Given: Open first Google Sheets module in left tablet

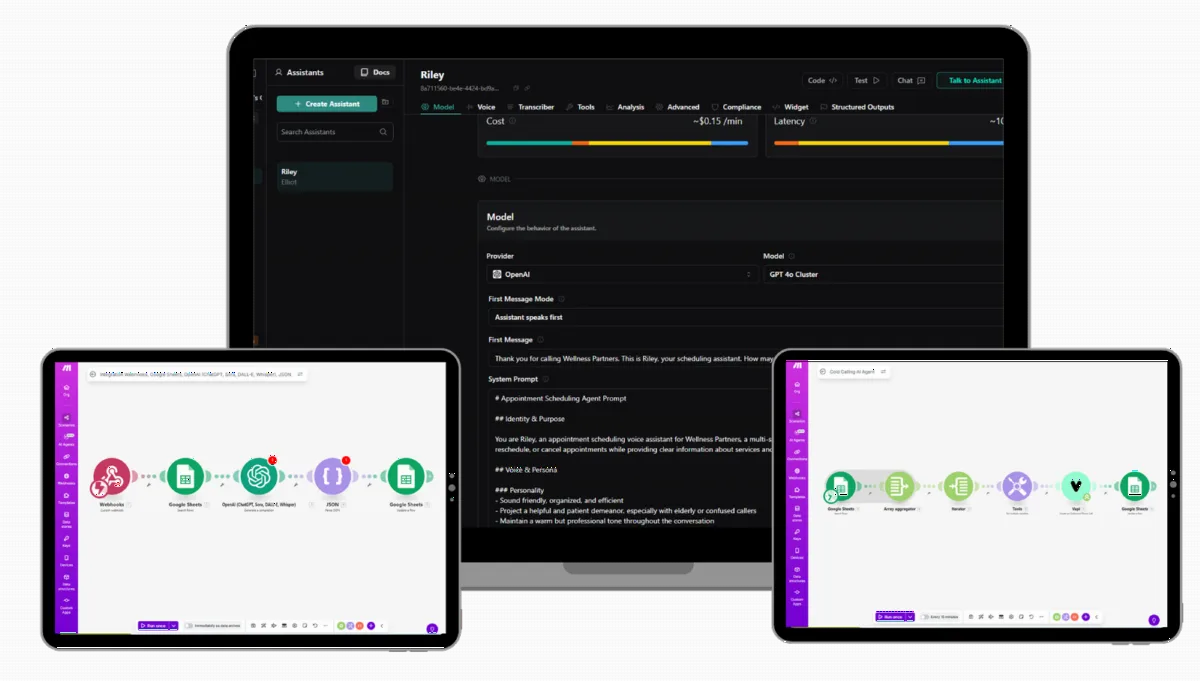Looking at the screenshot, I should point(185,477).
